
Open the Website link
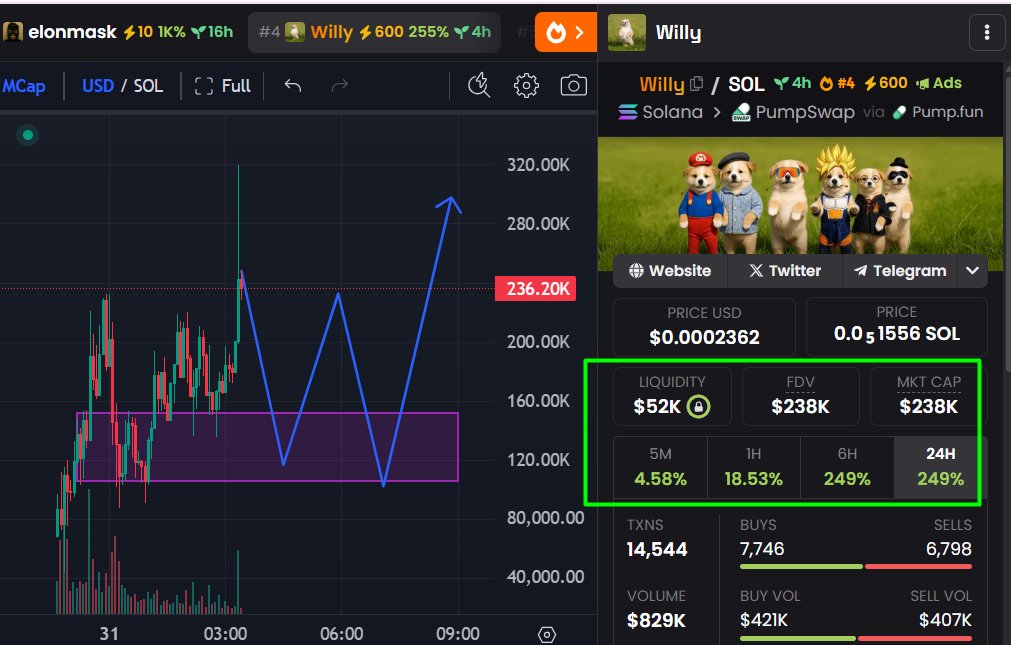tap(670, 271)
